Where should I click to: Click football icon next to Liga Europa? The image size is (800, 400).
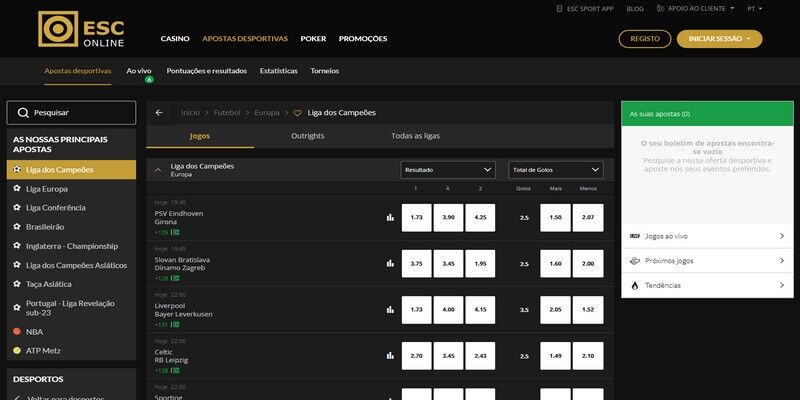pos(17,189)
